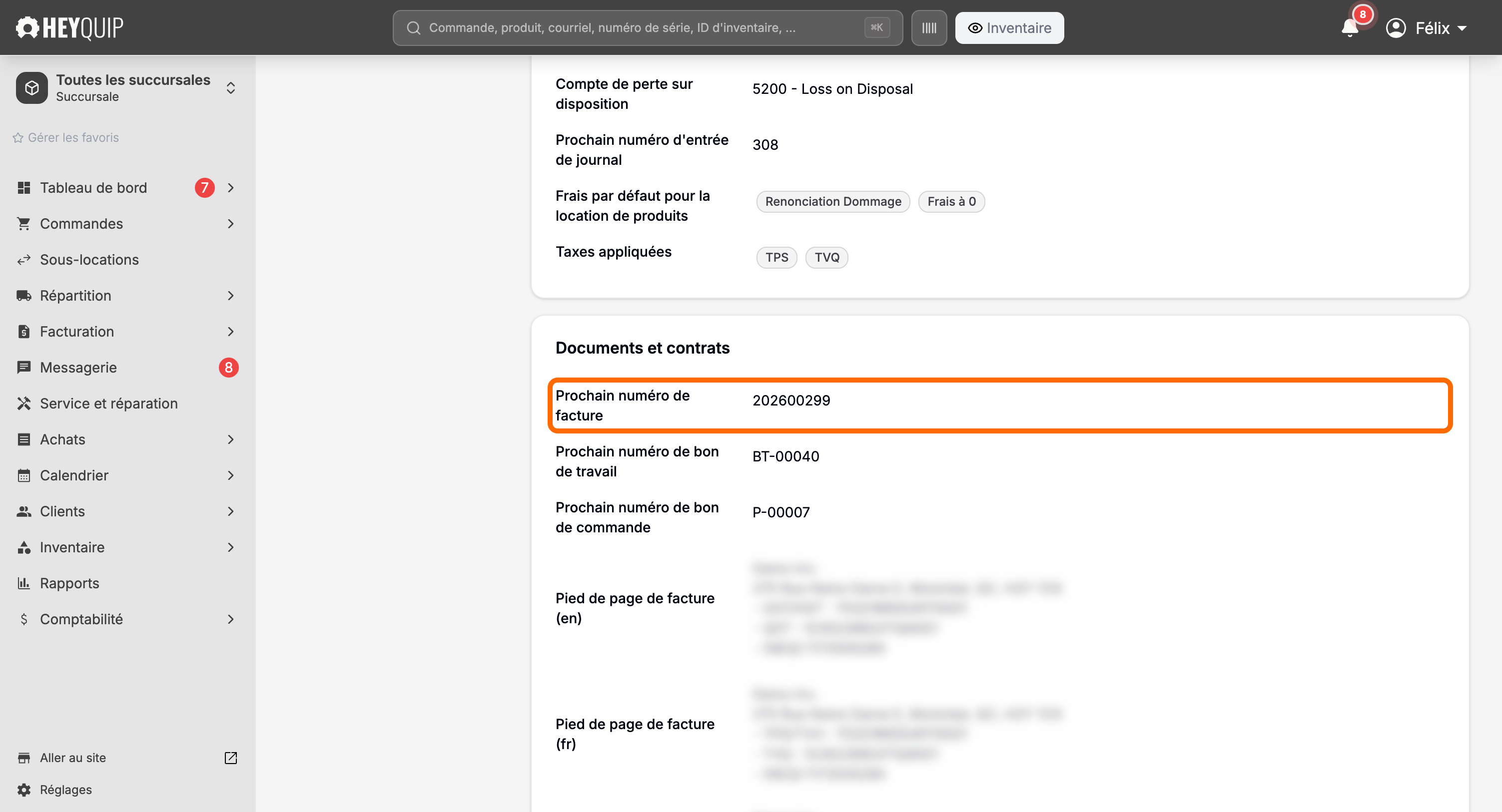The image size is (1502, 812).
Task: Open the Félix user menu
Action: click(x=1426, y=28)
